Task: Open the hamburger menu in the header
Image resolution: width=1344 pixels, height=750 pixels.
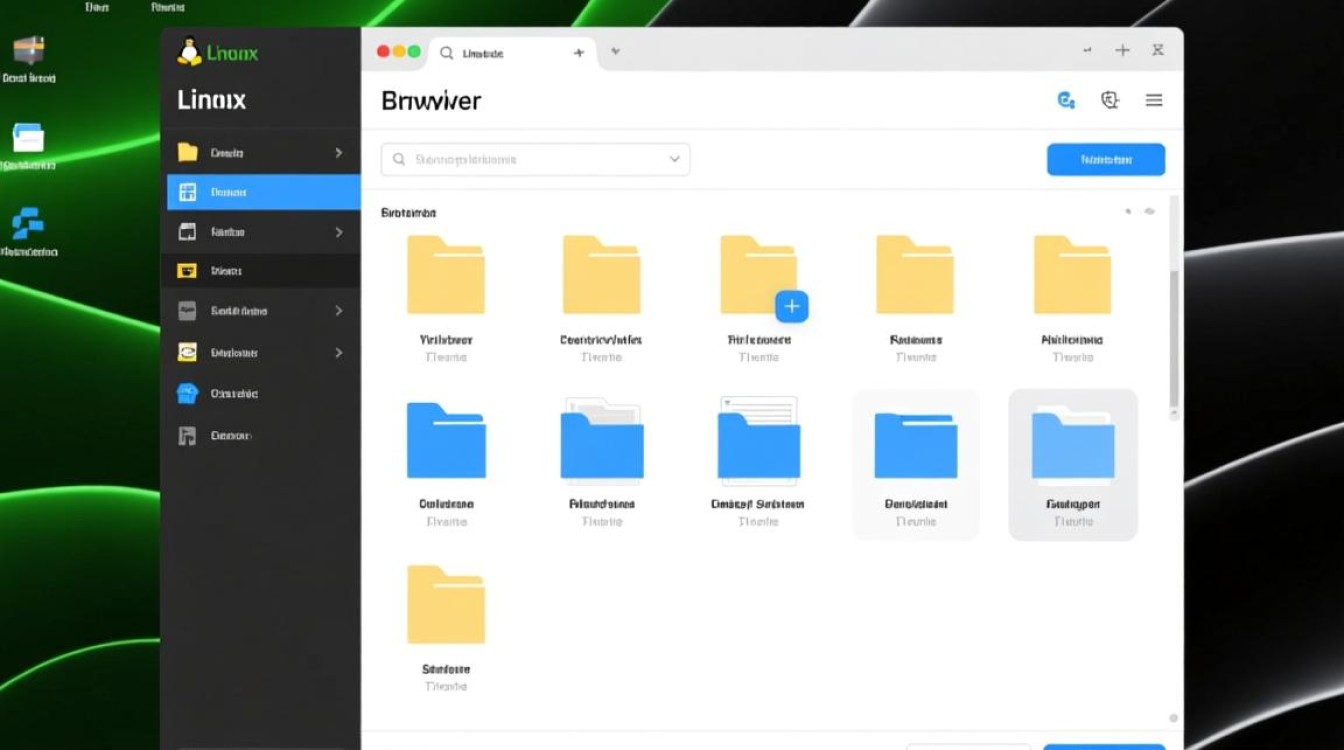Action: point(1154,100)
